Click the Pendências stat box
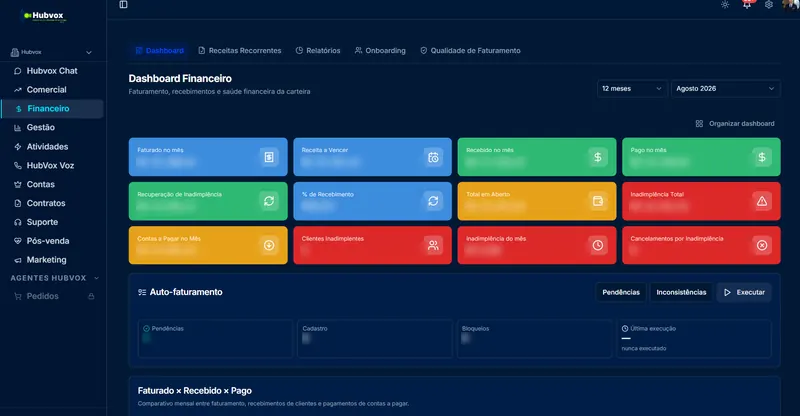 (x=215, y=338)
